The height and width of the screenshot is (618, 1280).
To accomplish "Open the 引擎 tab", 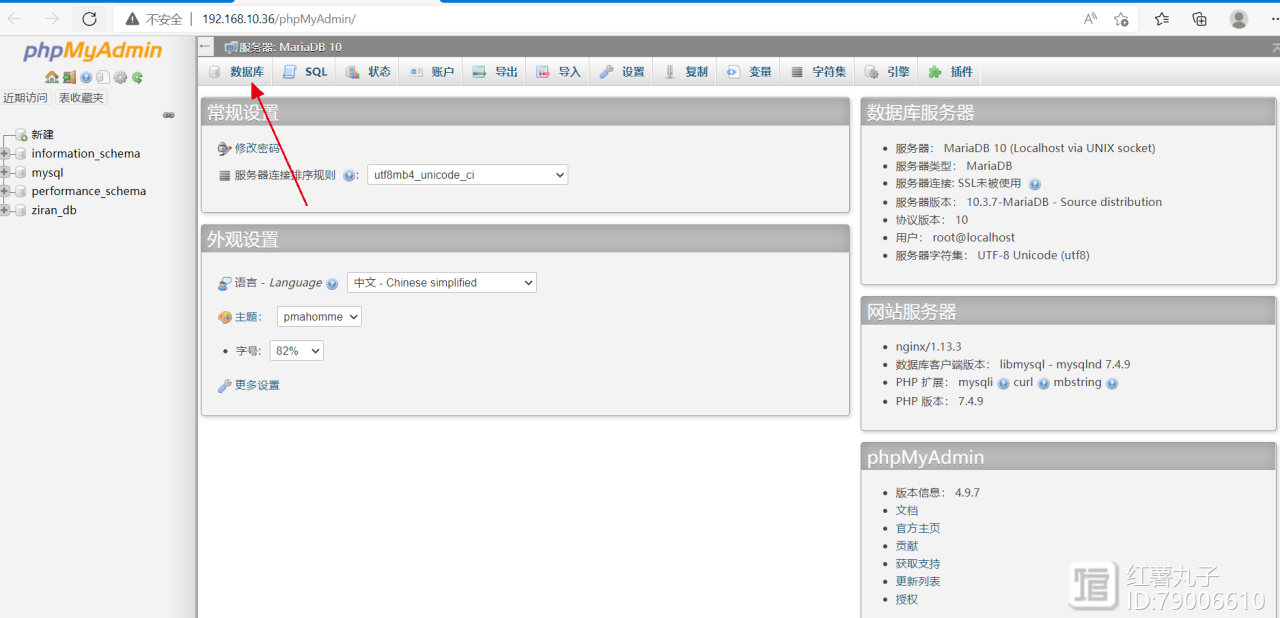I will coord(887,72).
